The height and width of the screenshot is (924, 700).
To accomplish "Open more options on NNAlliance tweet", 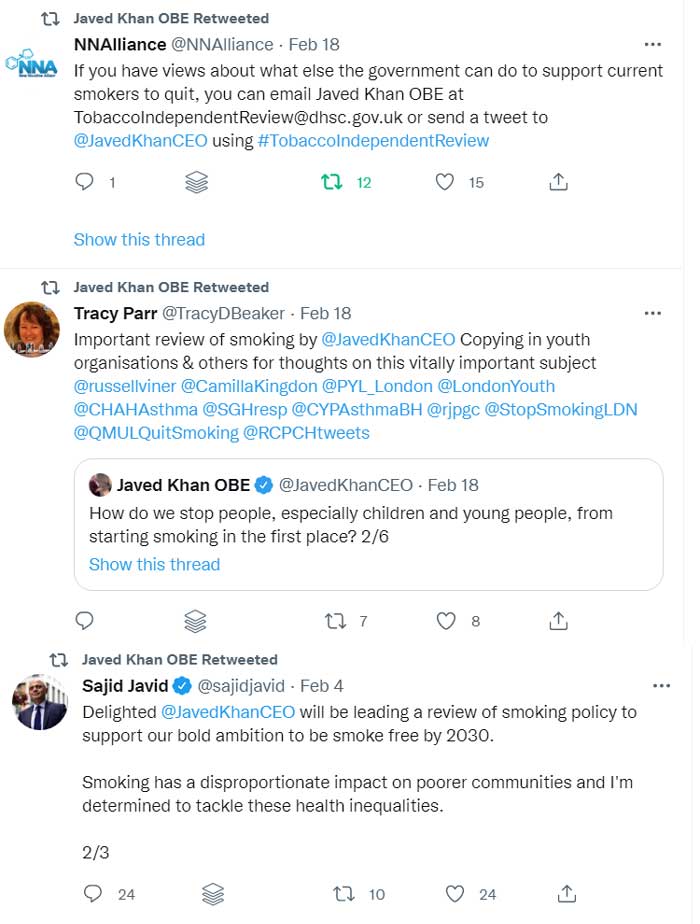I will [653, 44].
